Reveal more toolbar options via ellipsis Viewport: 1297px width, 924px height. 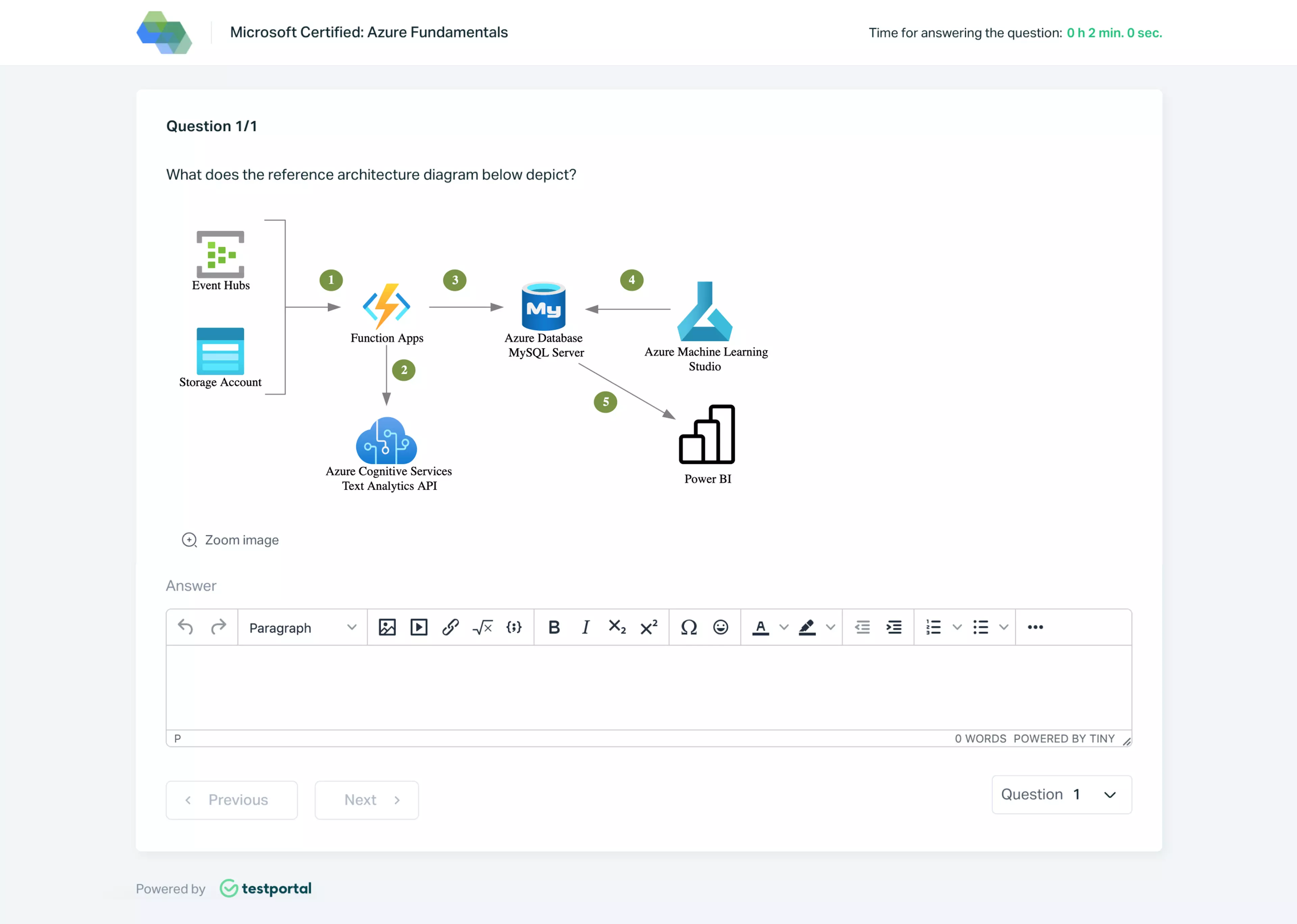click(1035, 627)
